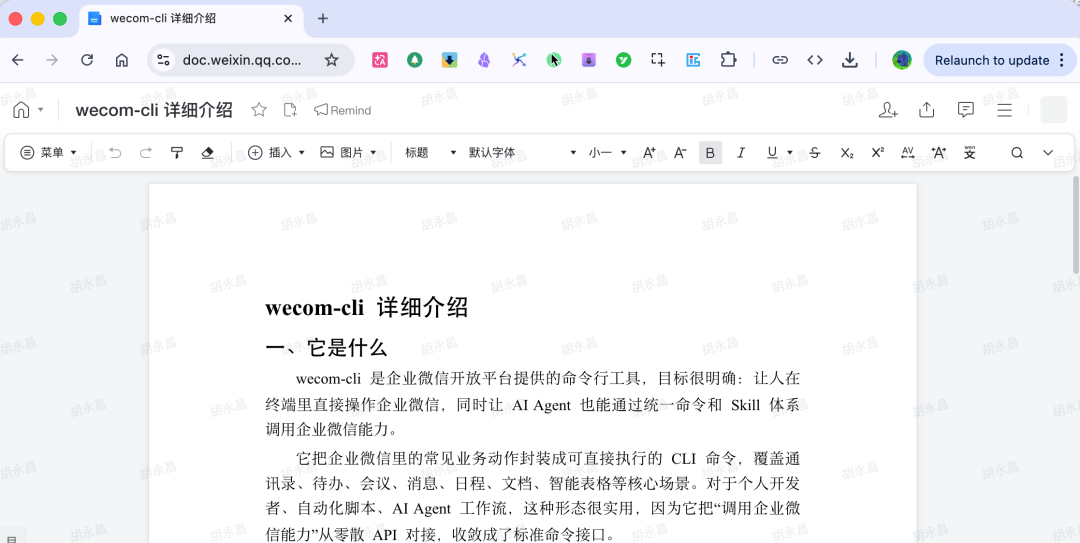Screen dimensions: 1080x543
Task: Click the purple Obsidian extension icon
Action: (x=484, y=60)
